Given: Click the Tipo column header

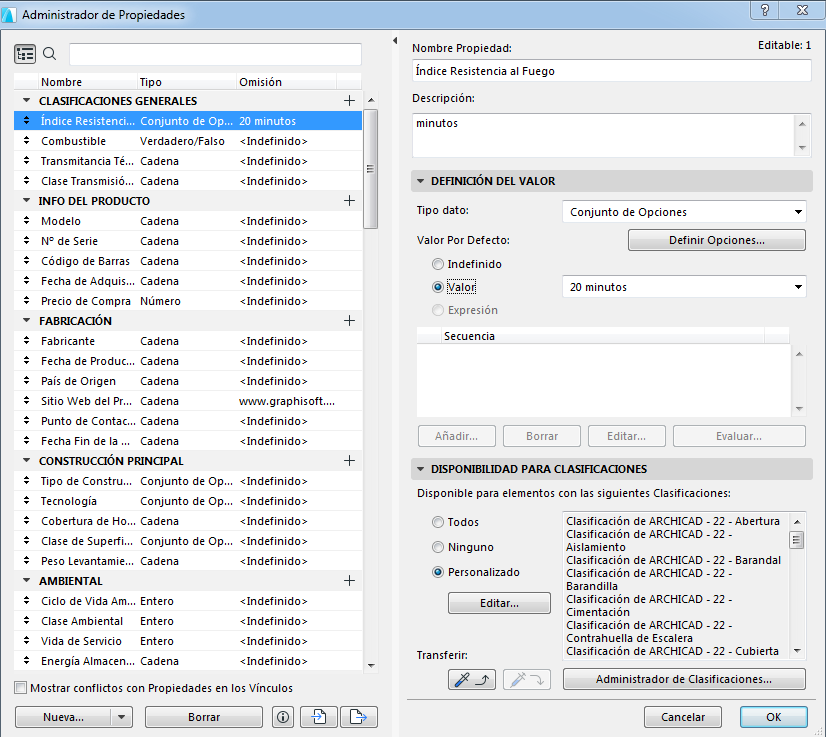Looking at the screenshot, I should tap(186, 82).
